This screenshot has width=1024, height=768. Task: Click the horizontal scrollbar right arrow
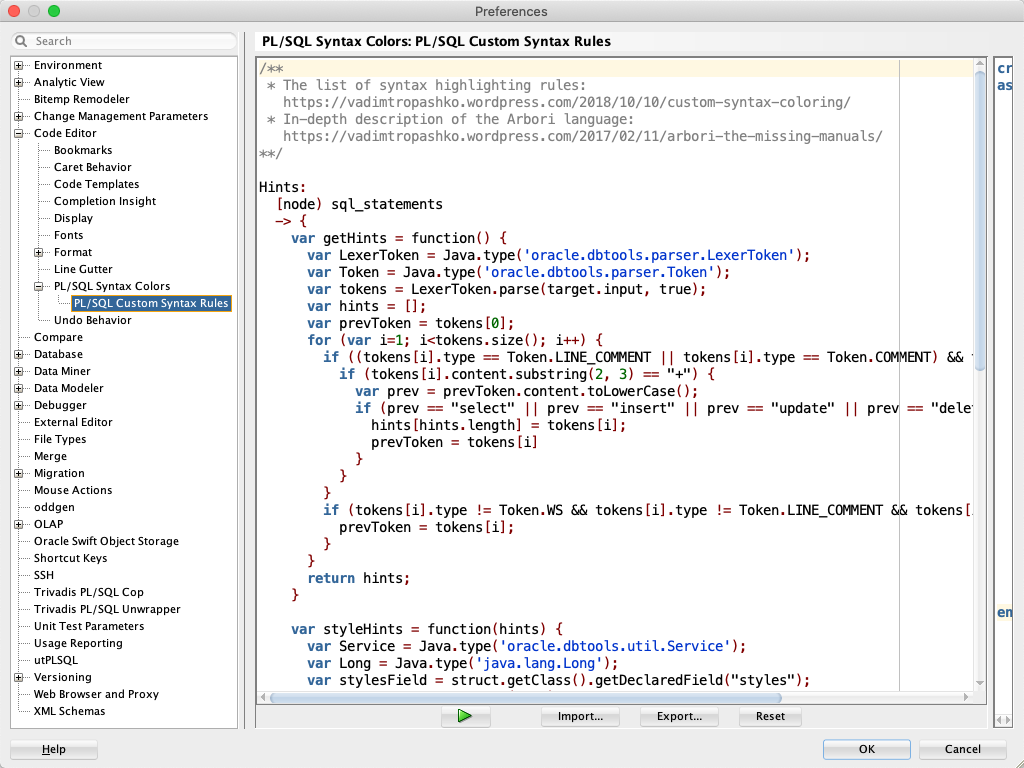(x=967, y=697)
